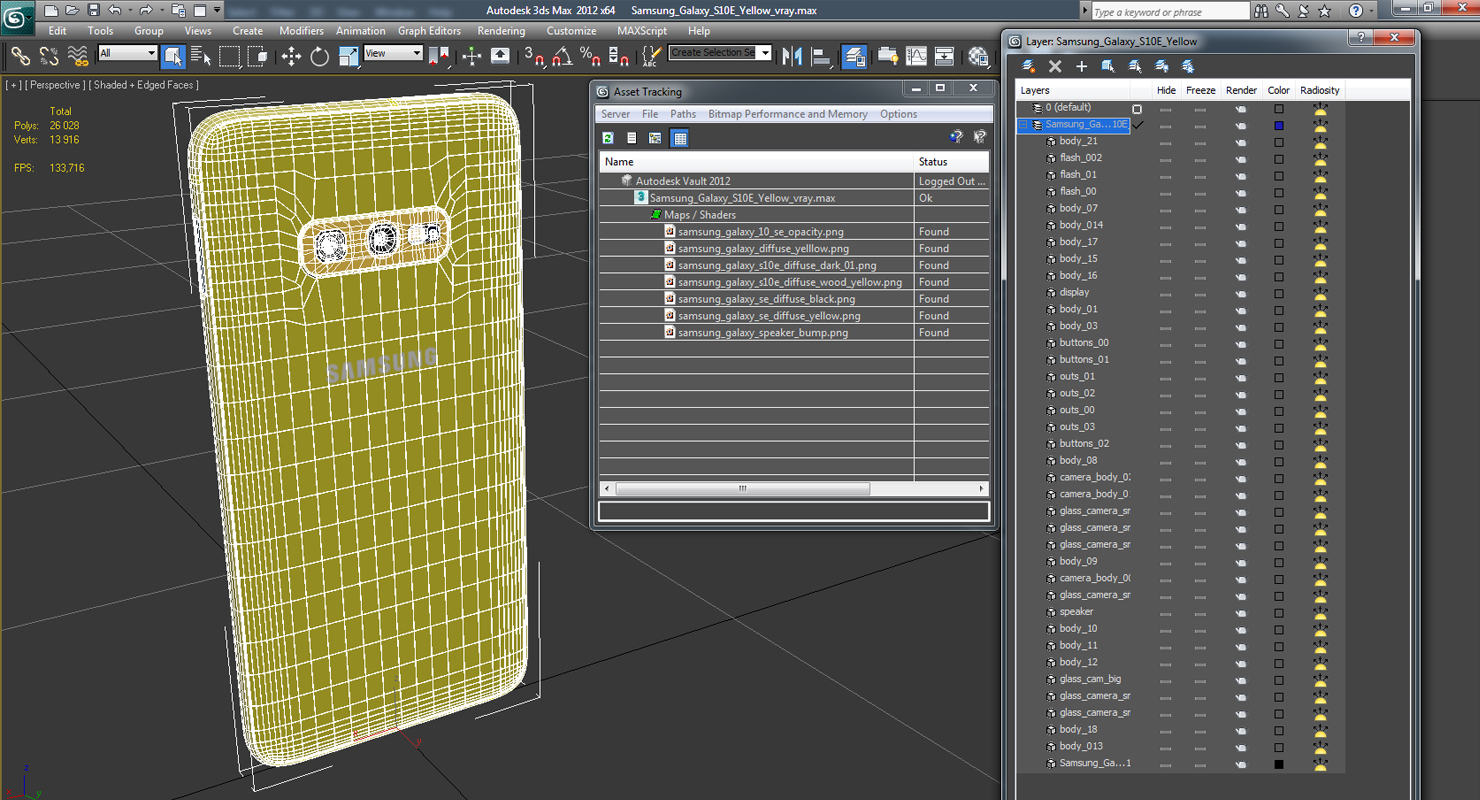Select the Move transform tool
The image size is (1480, 800).
click(291, 57)
